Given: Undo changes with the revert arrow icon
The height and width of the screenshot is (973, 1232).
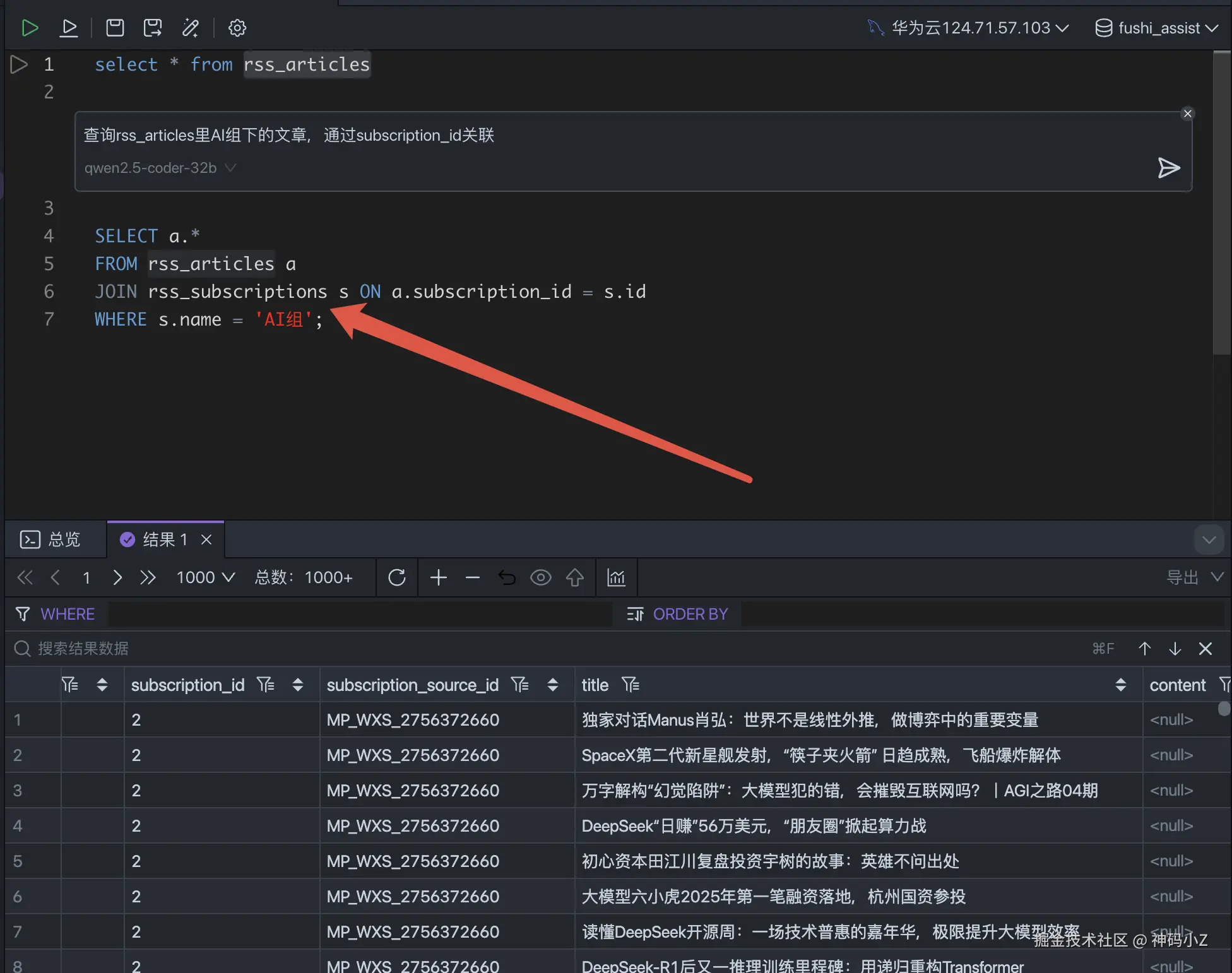Looking at the screenshot, I should pyautogui.click(x=507, y=577).
